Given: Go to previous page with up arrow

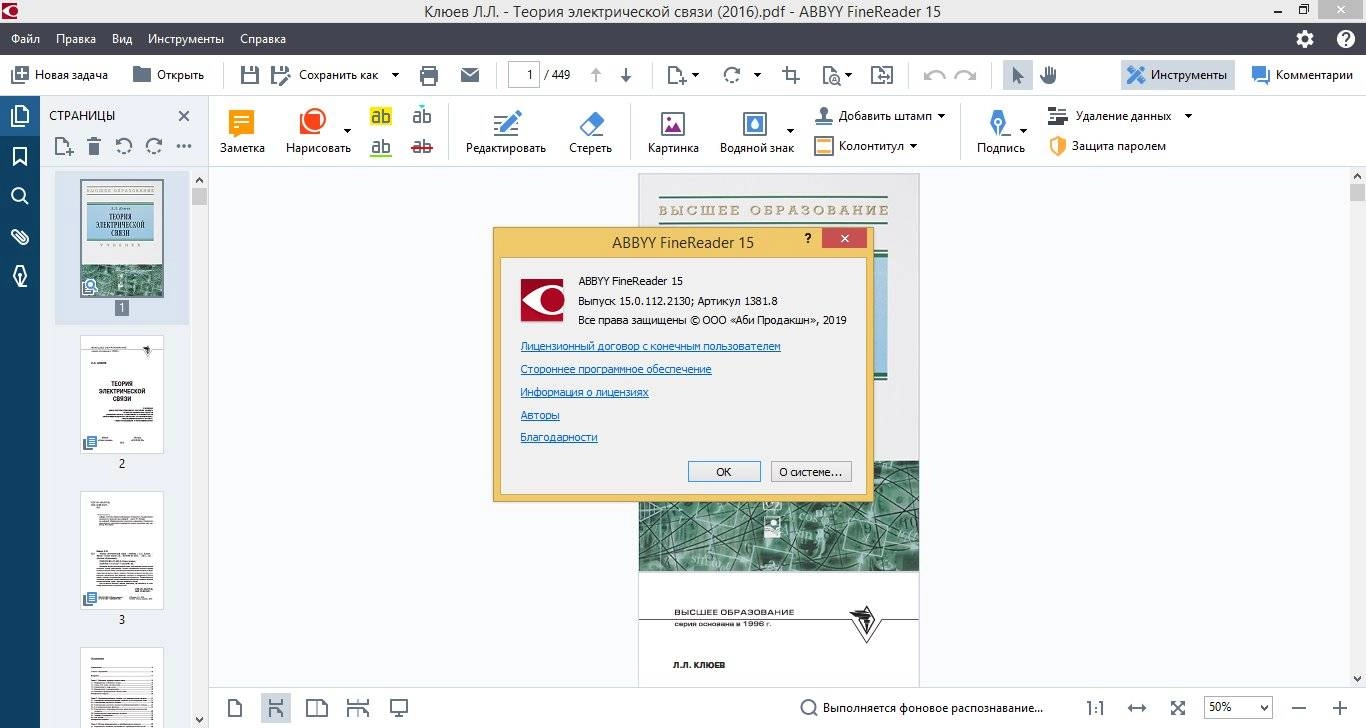Looking at the screenshot, I should coord(596,75).
